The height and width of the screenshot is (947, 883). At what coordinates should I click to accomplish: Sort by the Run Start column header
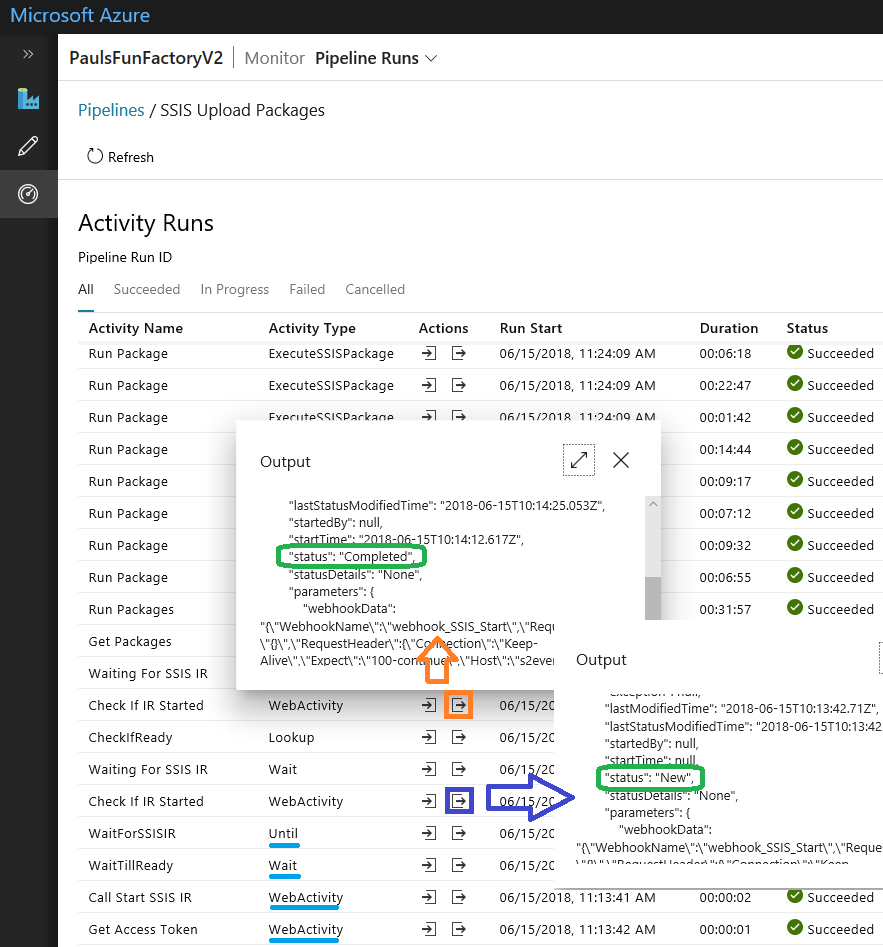[x=531, y=328]
